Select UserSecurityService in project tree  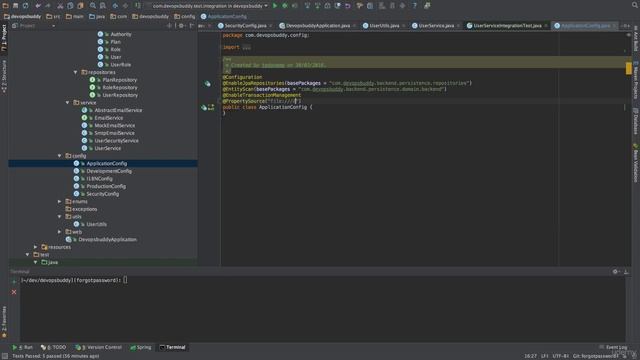116,141
